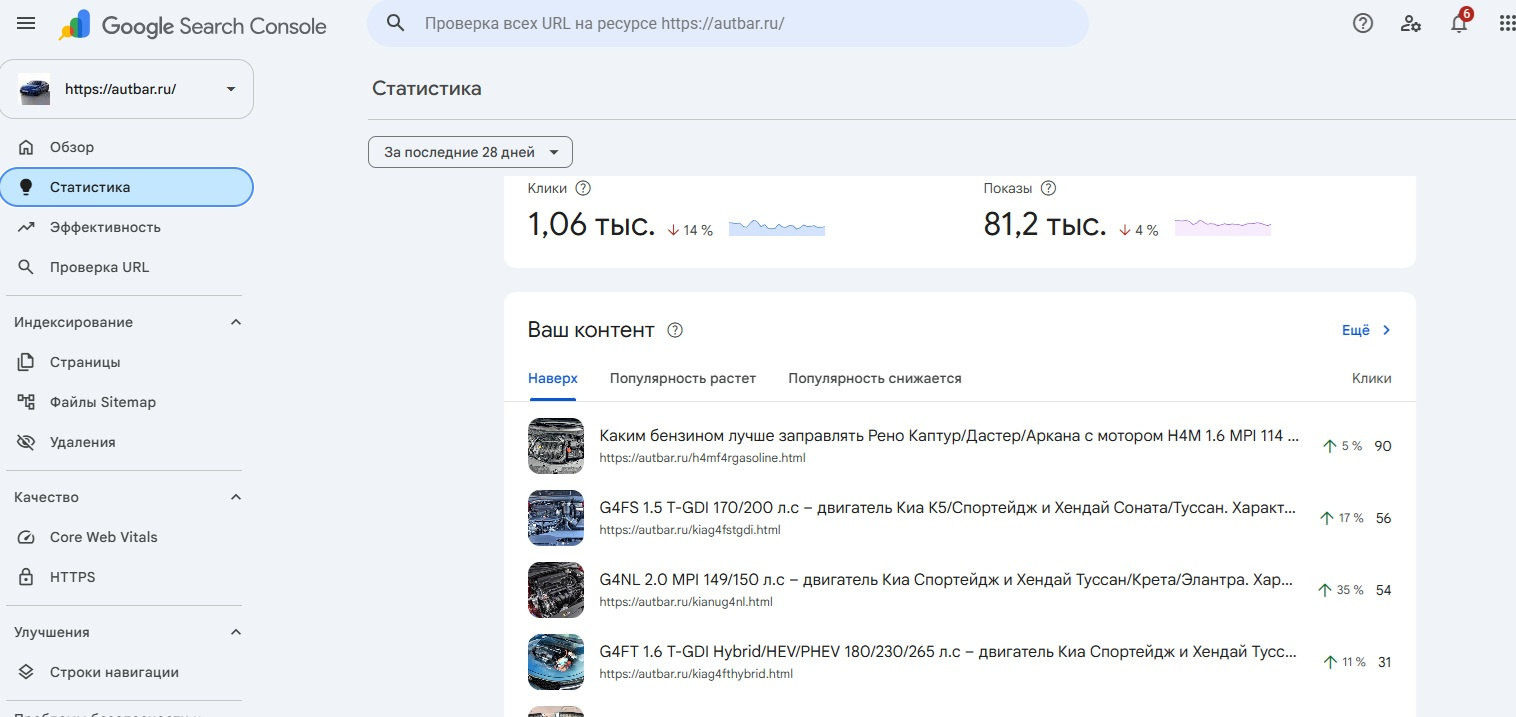Click the Ещё link
The height and width of the screenshot is (717, 1516).
[1356, 330]
